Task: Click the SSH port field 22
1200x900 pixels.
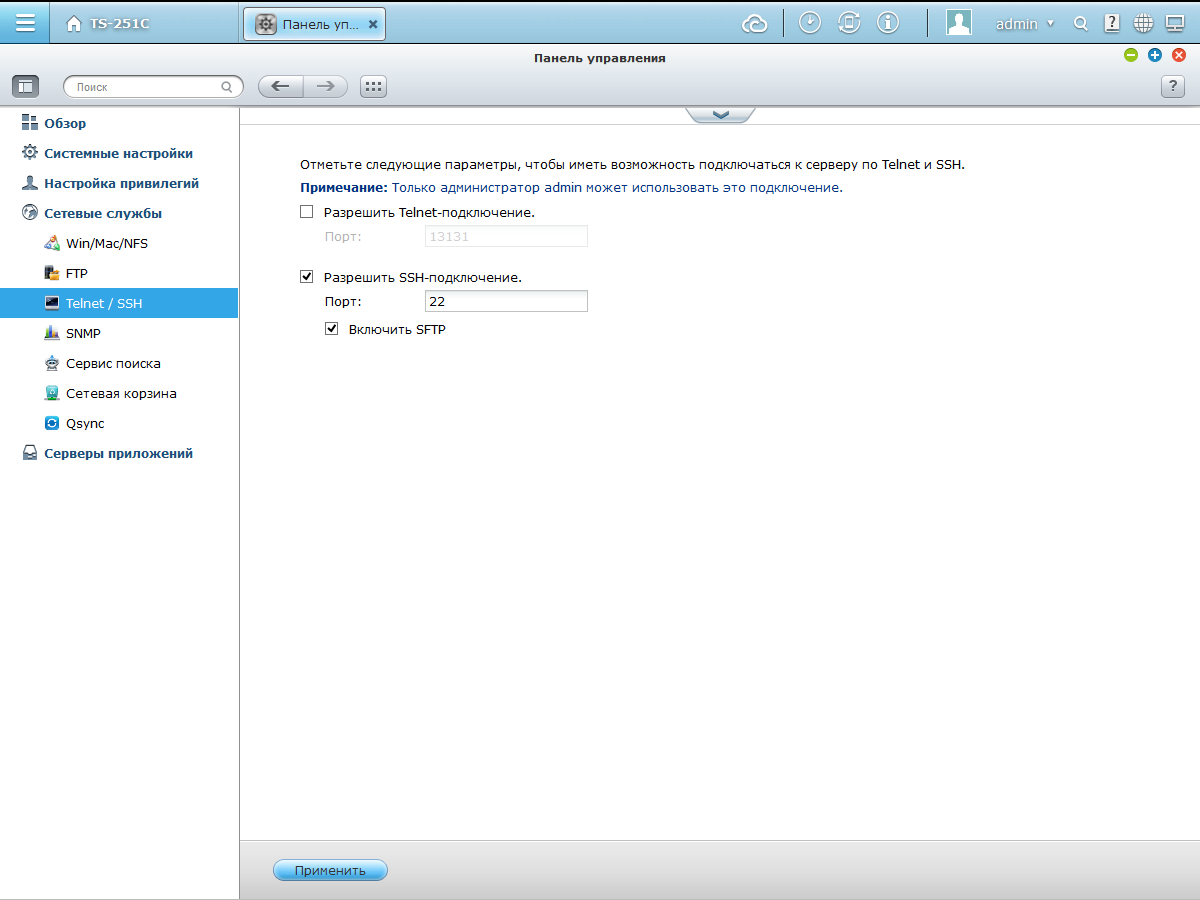Action: point(506,301)
